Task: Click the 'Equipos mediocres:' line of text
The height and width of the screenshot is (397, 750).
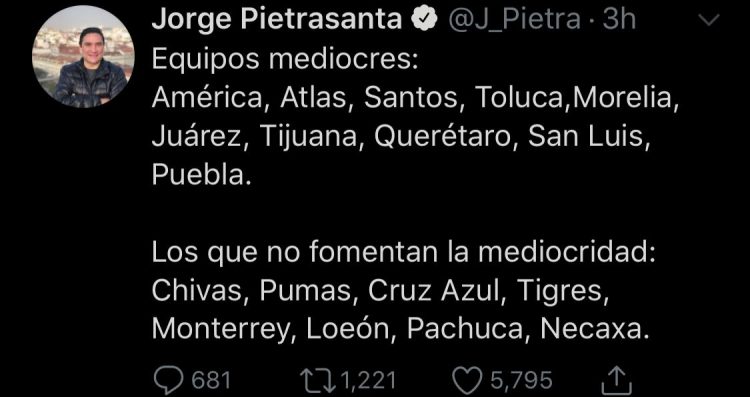Action: 285,60
